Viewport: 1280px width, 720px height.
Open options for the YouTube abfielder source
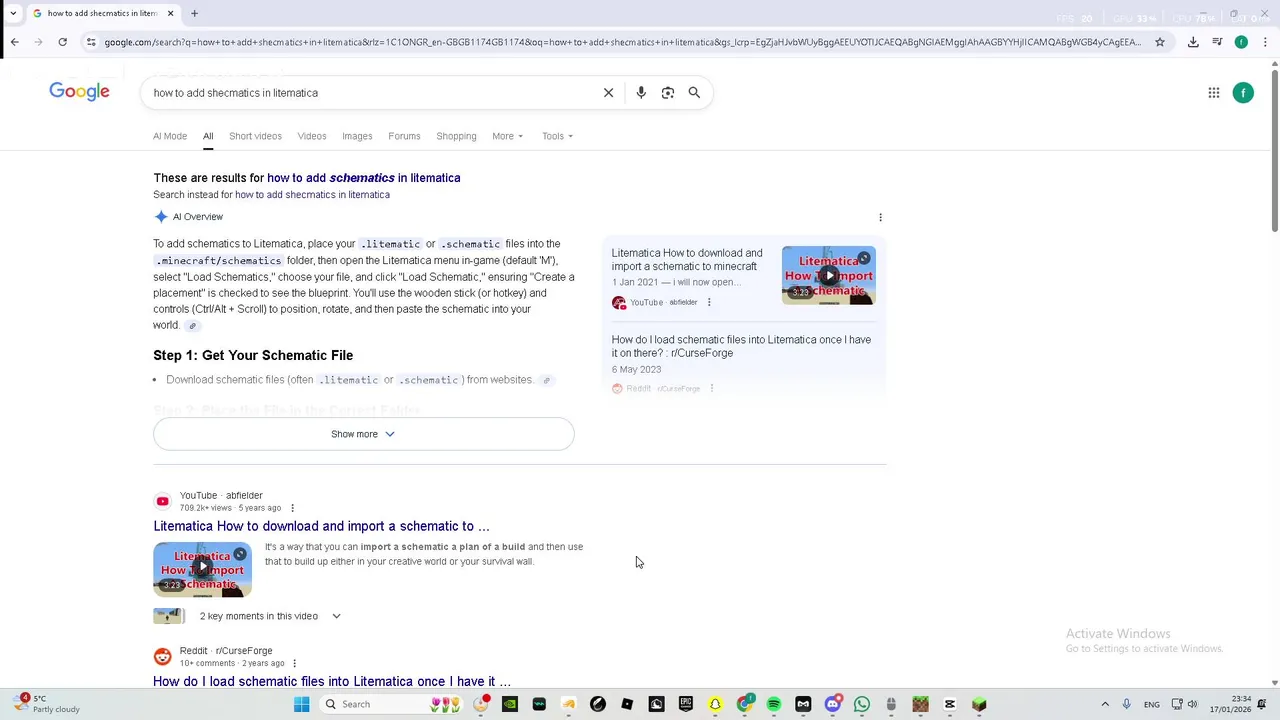[709, 302]
